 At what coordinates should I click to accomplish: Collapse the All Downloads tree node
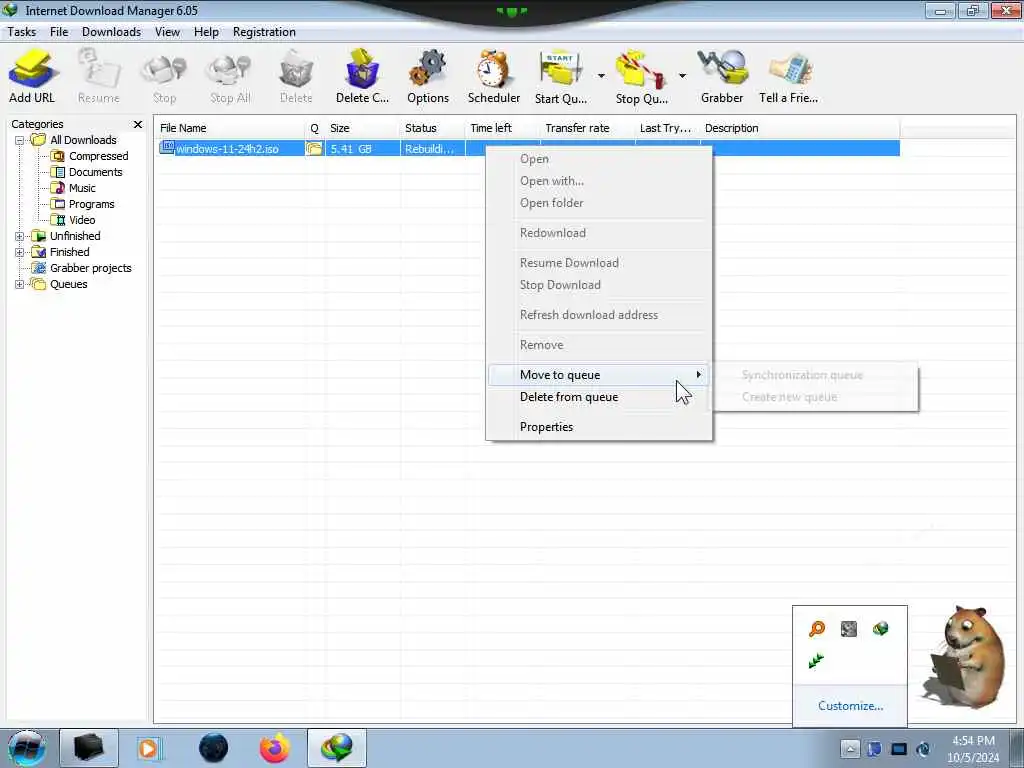[x=20, y=140]
